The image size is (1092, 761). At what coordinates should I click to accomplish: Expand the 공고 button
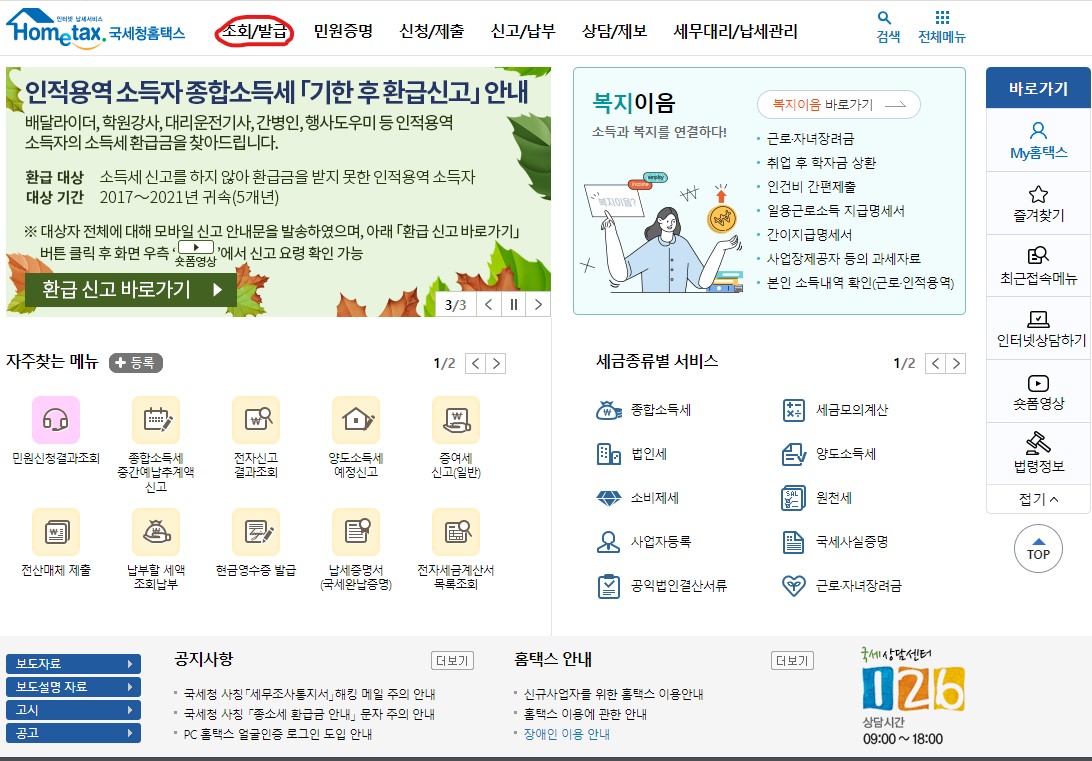[x=73, y=732]
